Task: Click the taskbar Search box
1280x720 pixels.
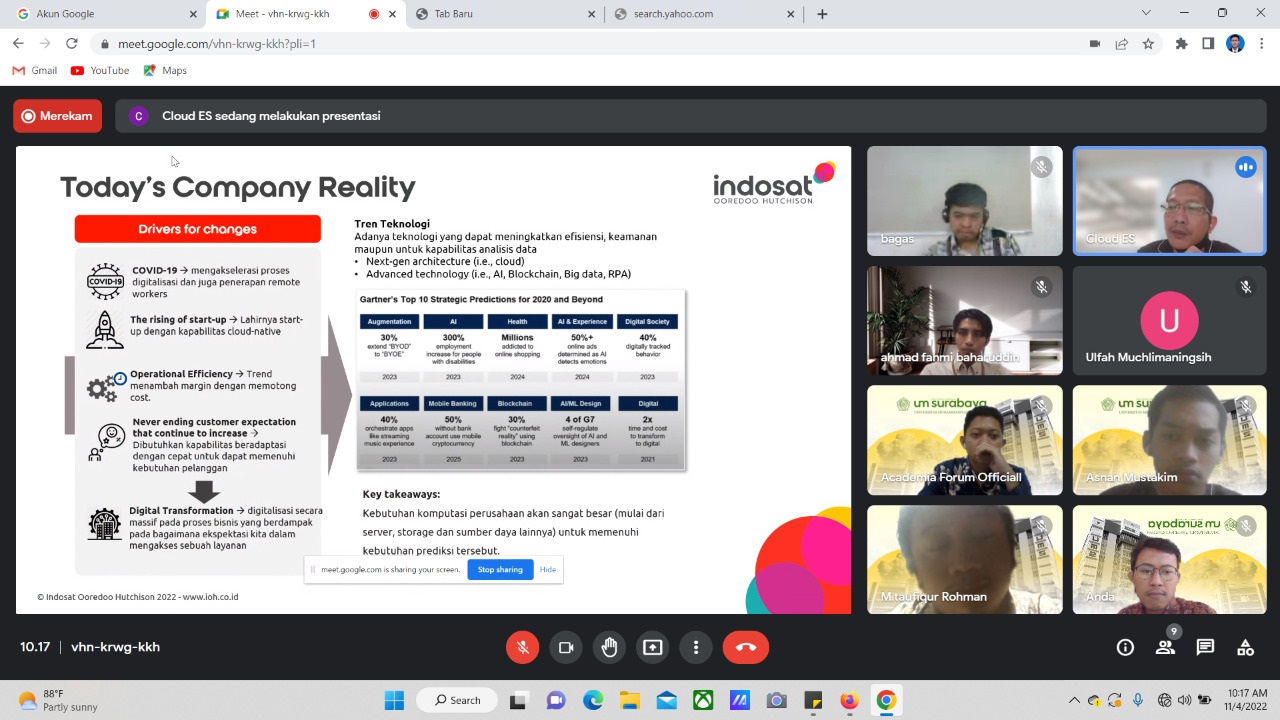Action: (x=456, y=700)
